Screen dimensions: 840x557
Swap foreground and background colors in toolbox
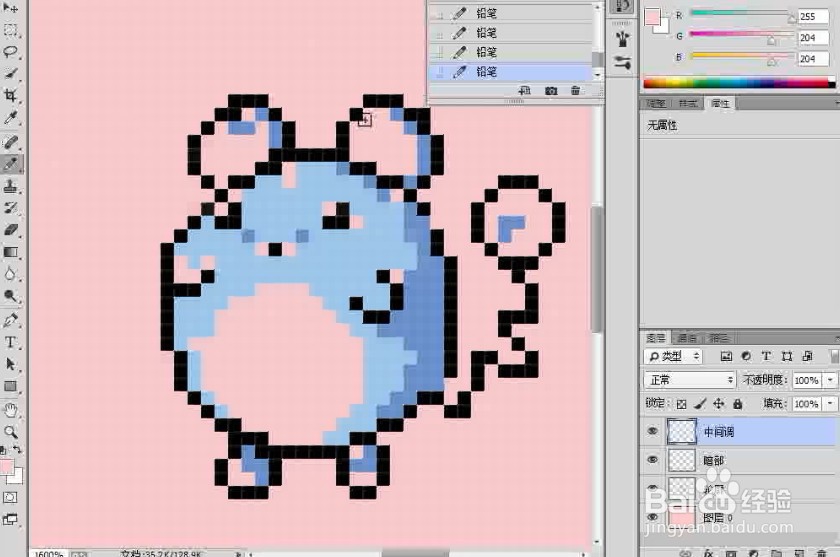click(x=18, y=450)
